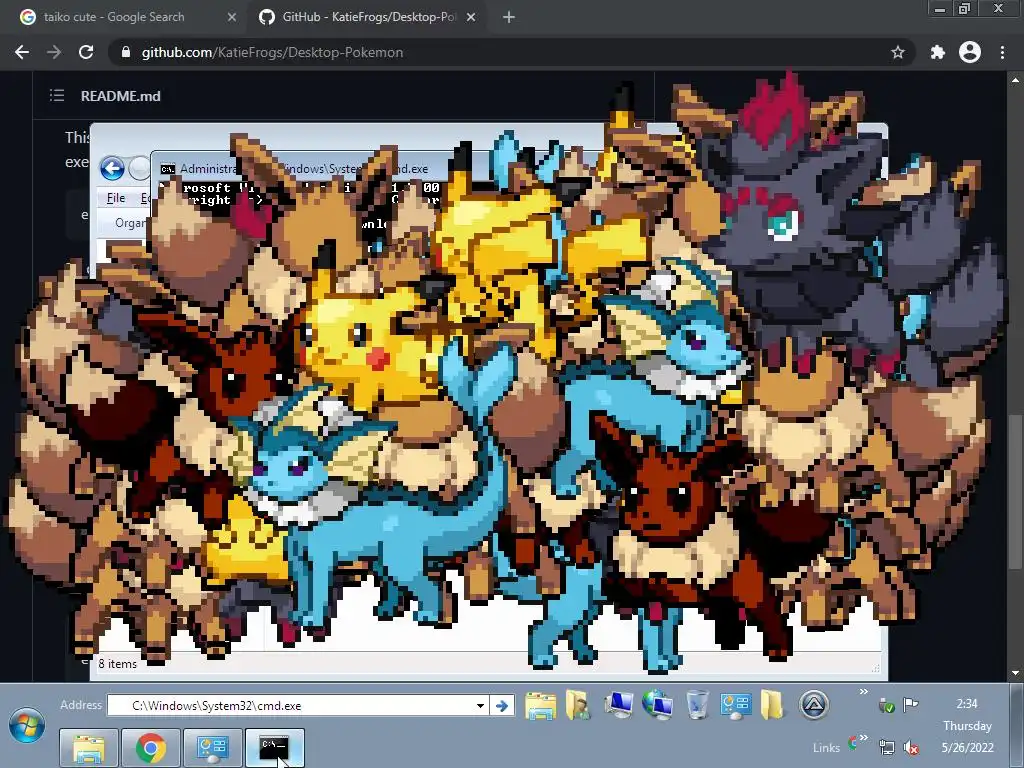Switch to the GitHub KatieFrogs tab
The image size is (1024, 768).
369,17
